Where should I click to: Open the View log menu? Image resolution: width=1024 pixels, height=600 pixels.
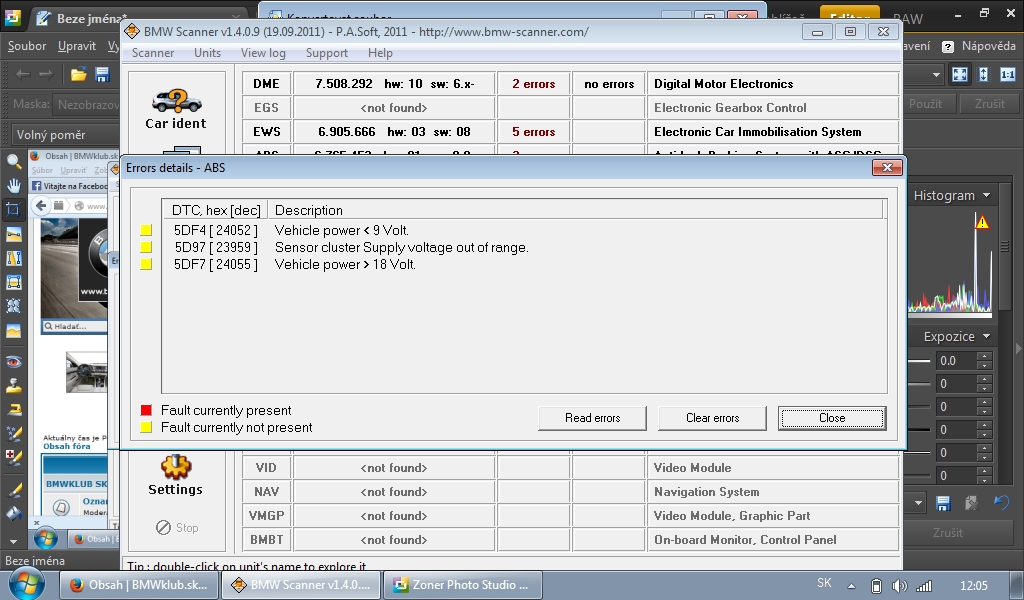pyautogui.click(x=263, y=53)
